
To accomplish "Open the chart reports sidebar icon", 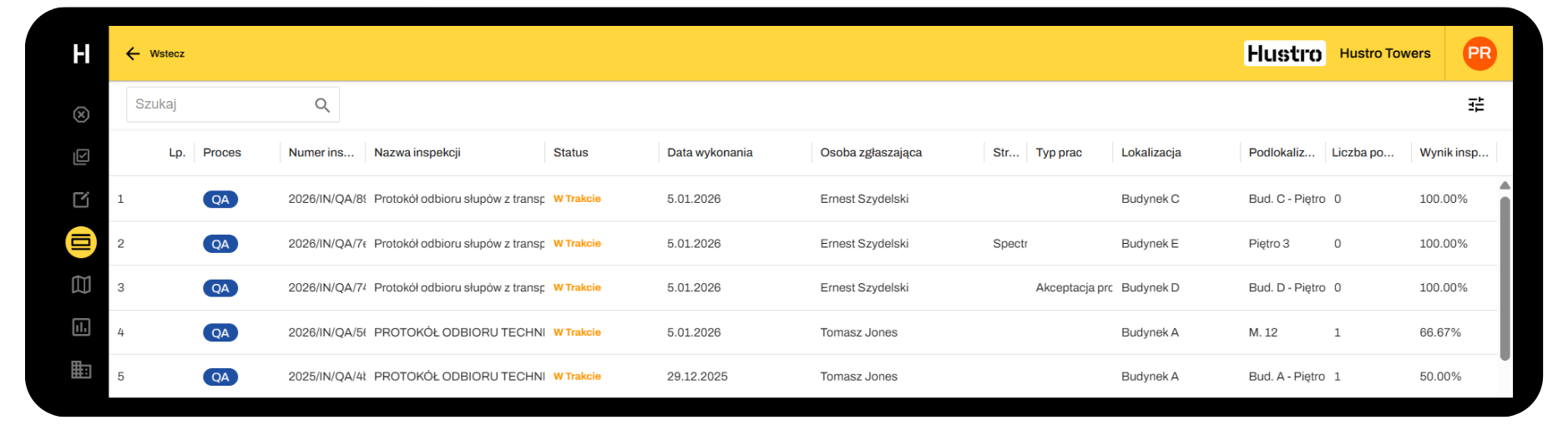I will [x=81, y=327].
